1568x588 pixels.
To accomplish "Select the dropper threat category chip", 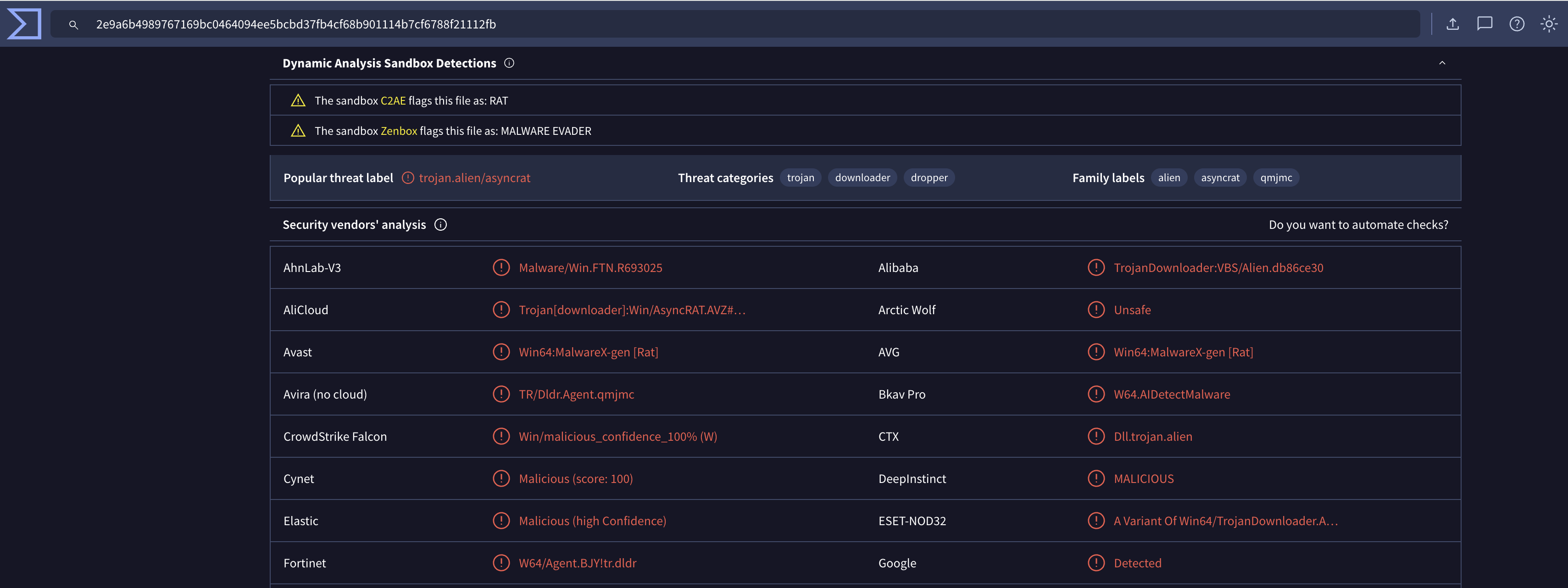I will pyautogui.click(x=929, y=178).
